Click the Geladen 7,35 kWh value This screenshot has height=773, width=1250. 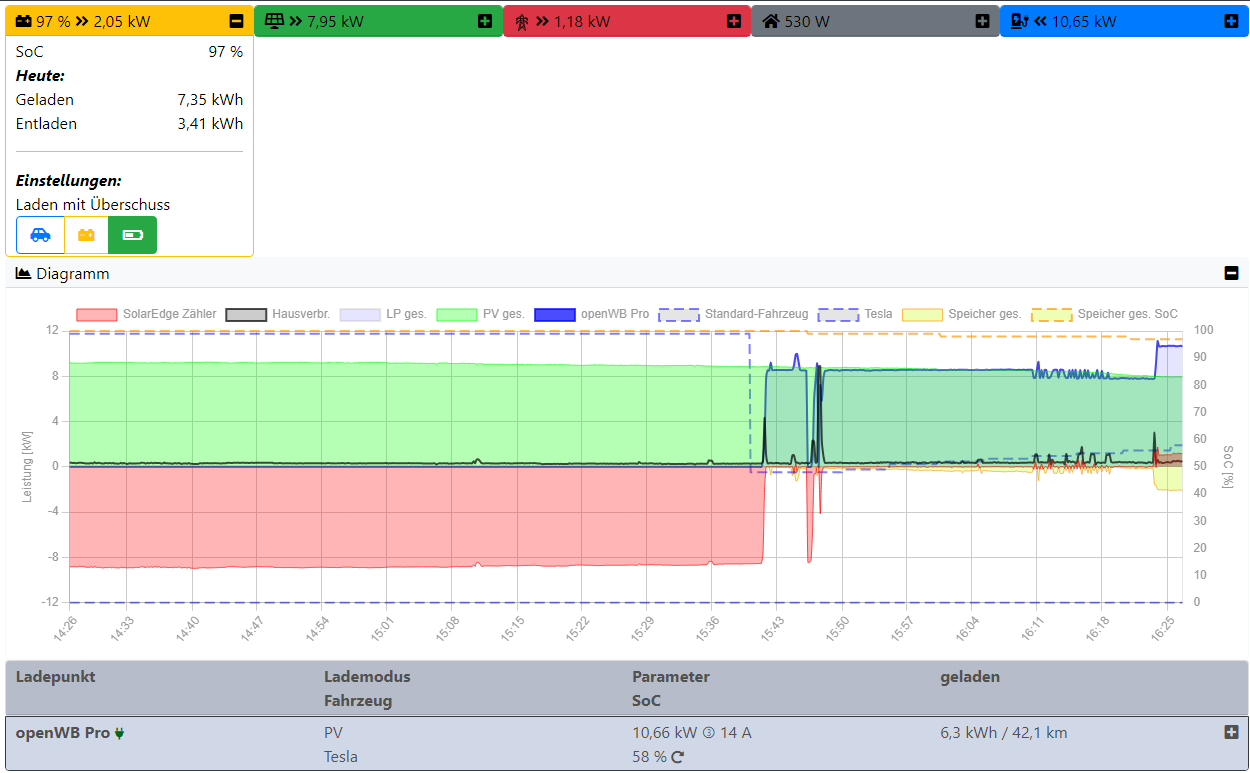pos(210,100)
